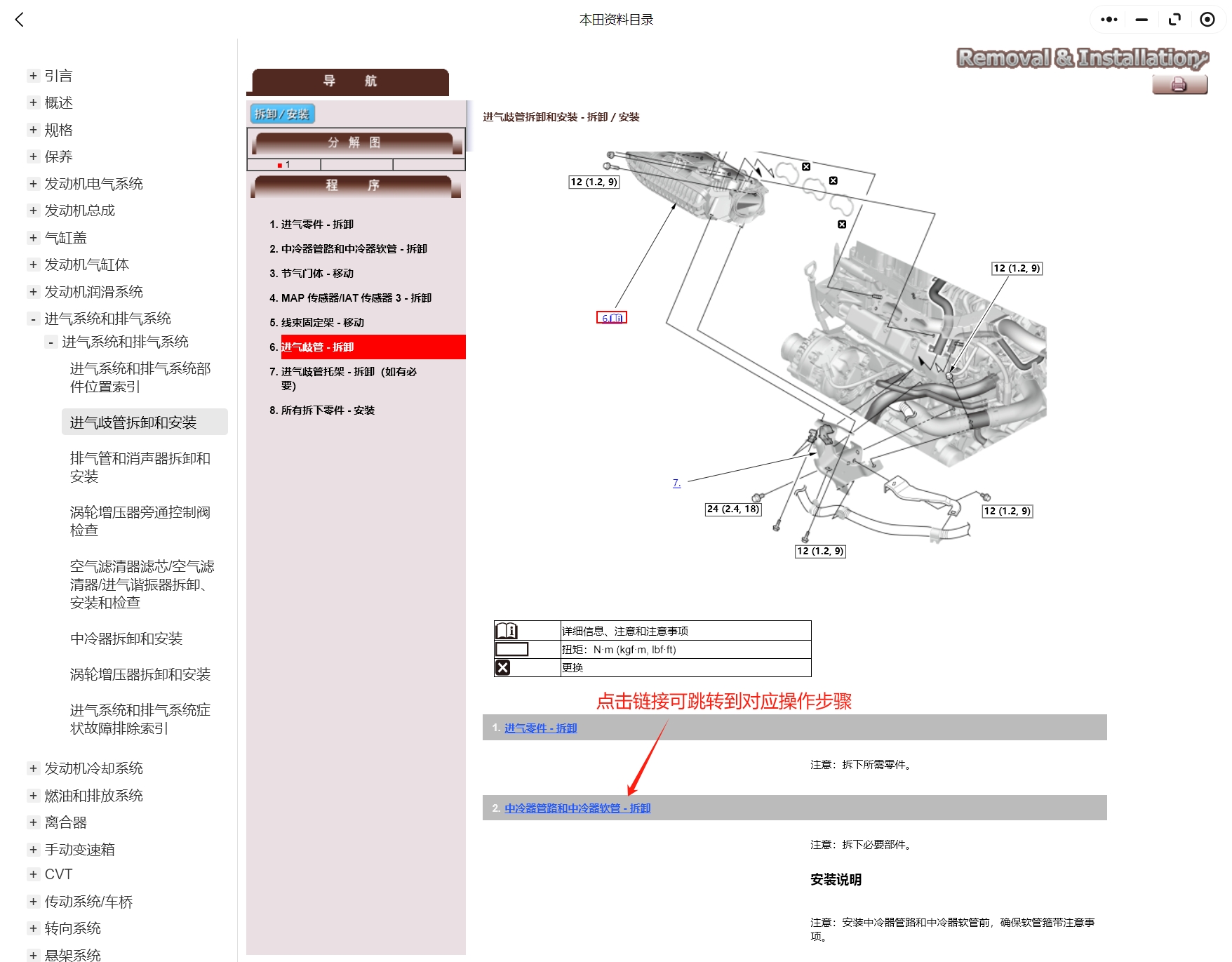Click the printer icon to print this page

pos(1179,84)
